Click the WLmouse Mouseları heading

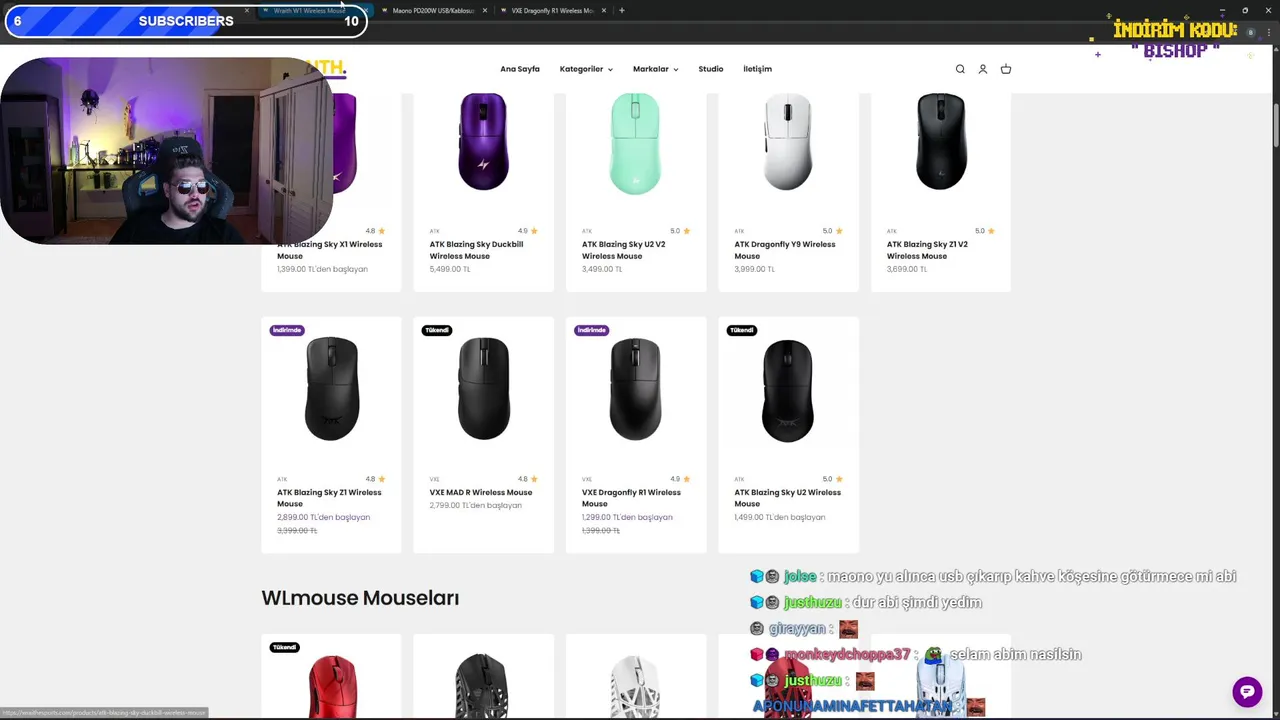[x=360, y=598]
